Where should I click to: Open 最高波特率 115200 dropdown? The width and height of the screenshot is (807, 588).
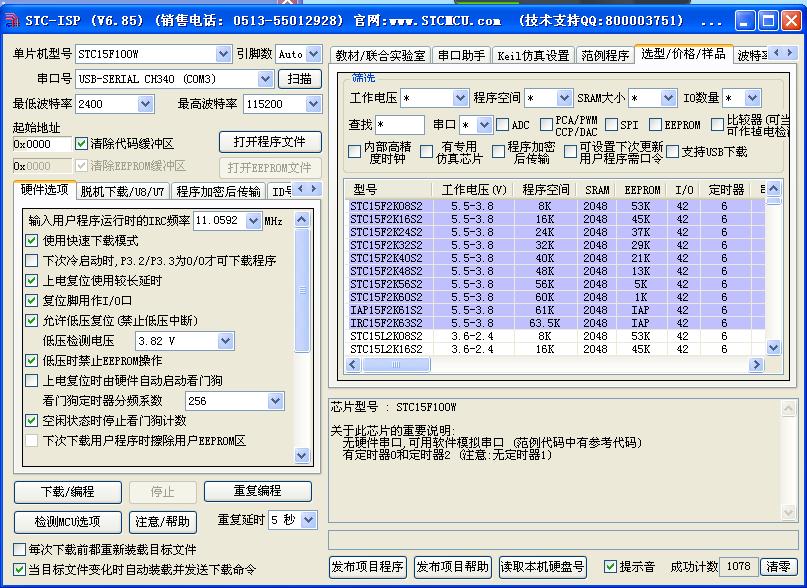313,104
